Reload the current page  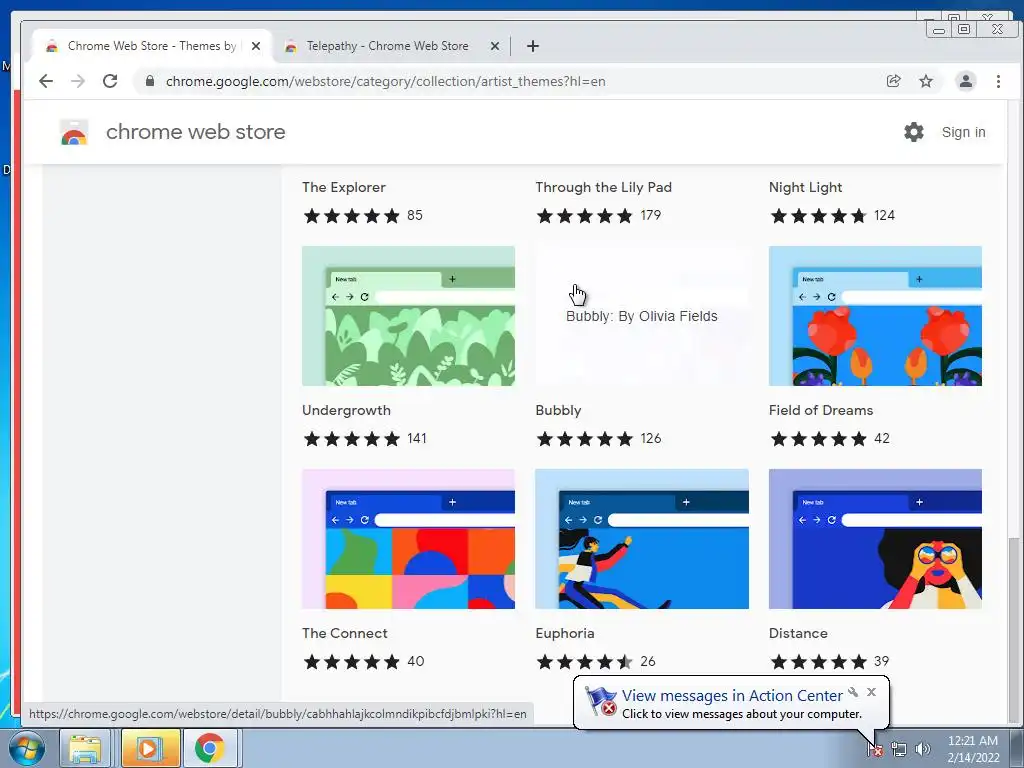110,81
